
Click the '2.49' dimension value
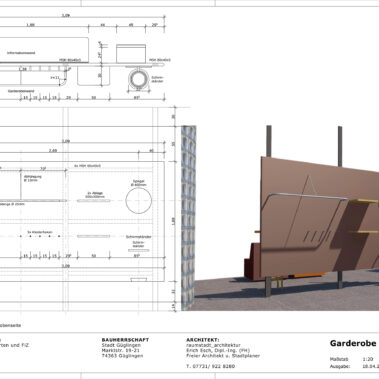[53, 151]
